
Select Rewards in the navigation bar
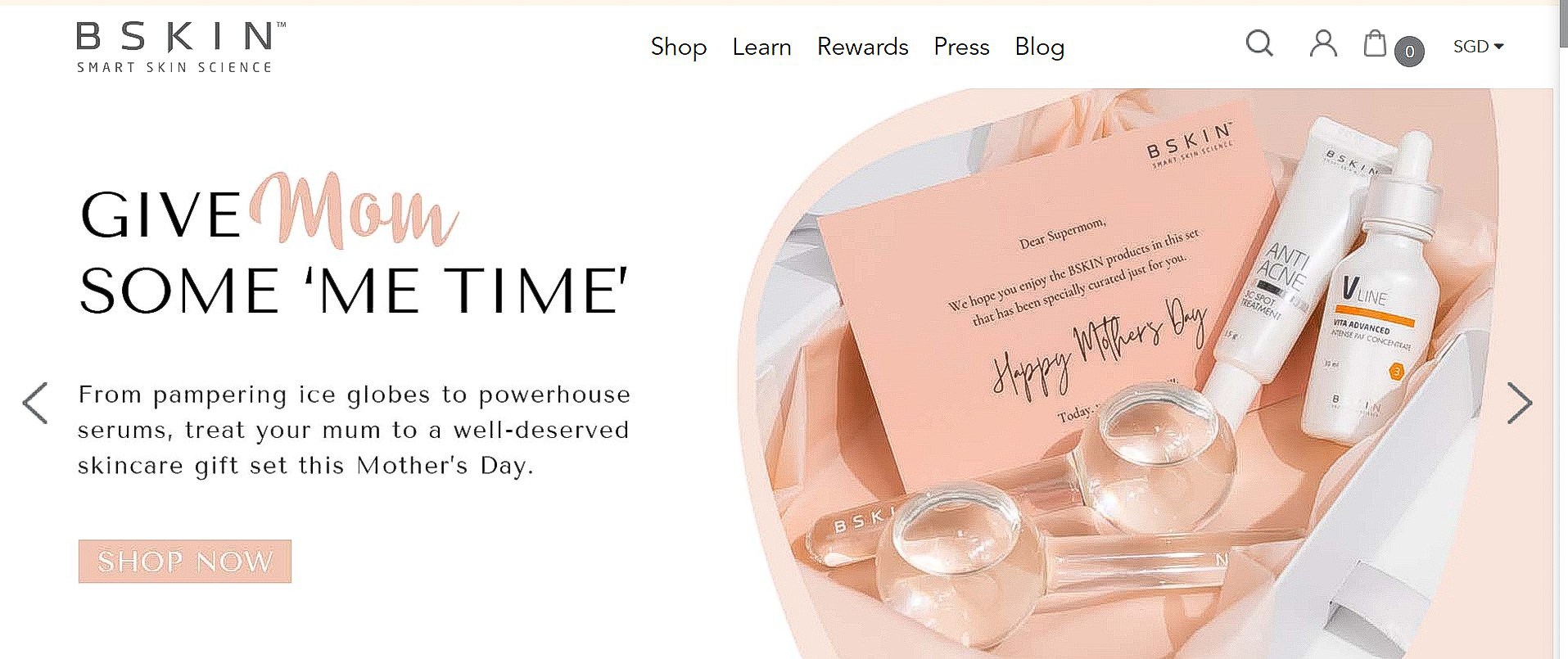tap(863, 47)
